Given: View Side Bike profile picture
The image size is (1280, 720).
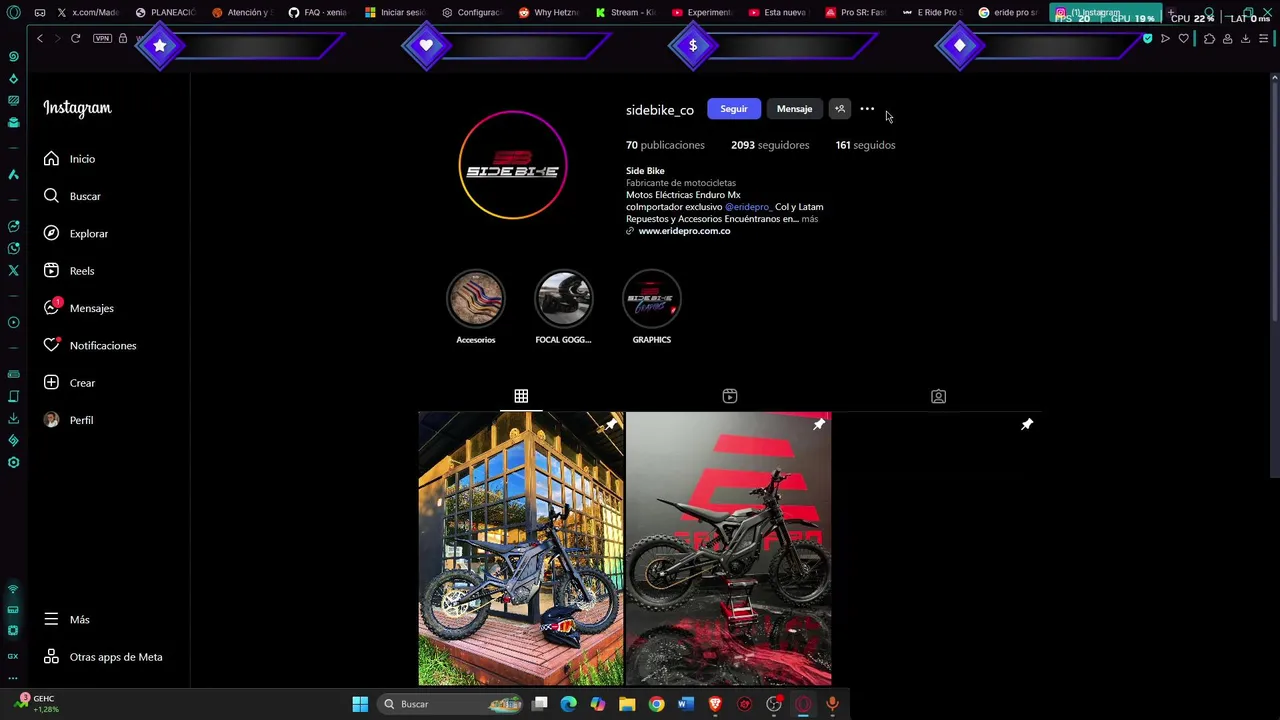Looking at the screenshot, I should click(x=513, y=165).
